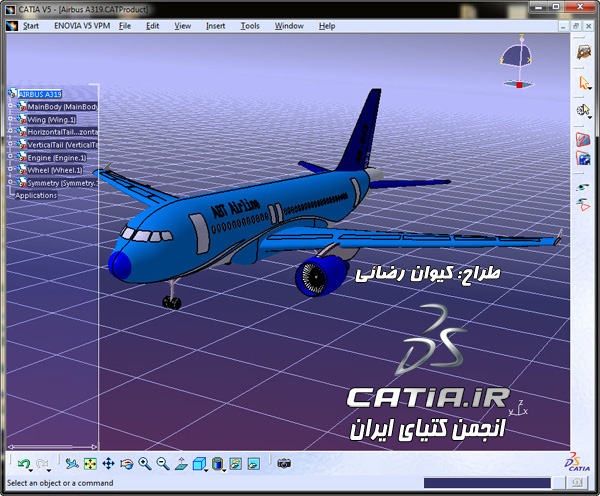Activate Fly Mode airplane icon

(x=72, y=464)
